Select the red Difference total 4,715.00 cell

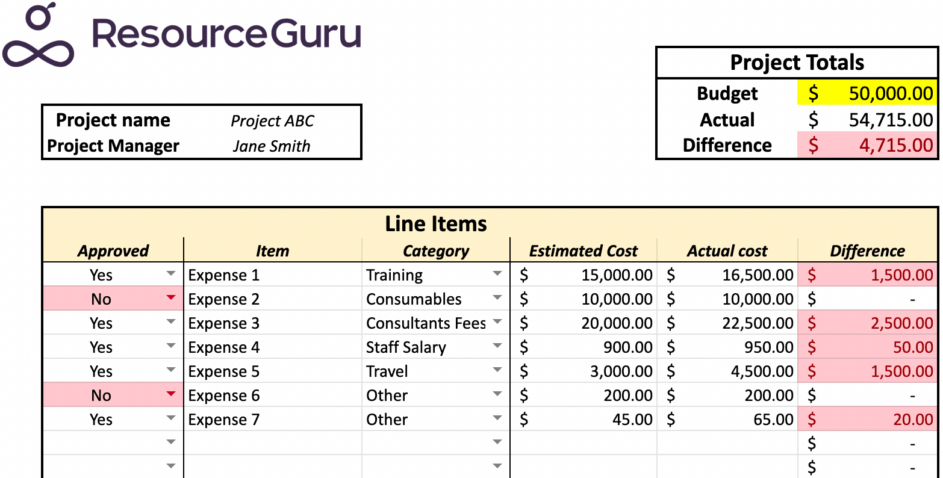pos(867,146)
